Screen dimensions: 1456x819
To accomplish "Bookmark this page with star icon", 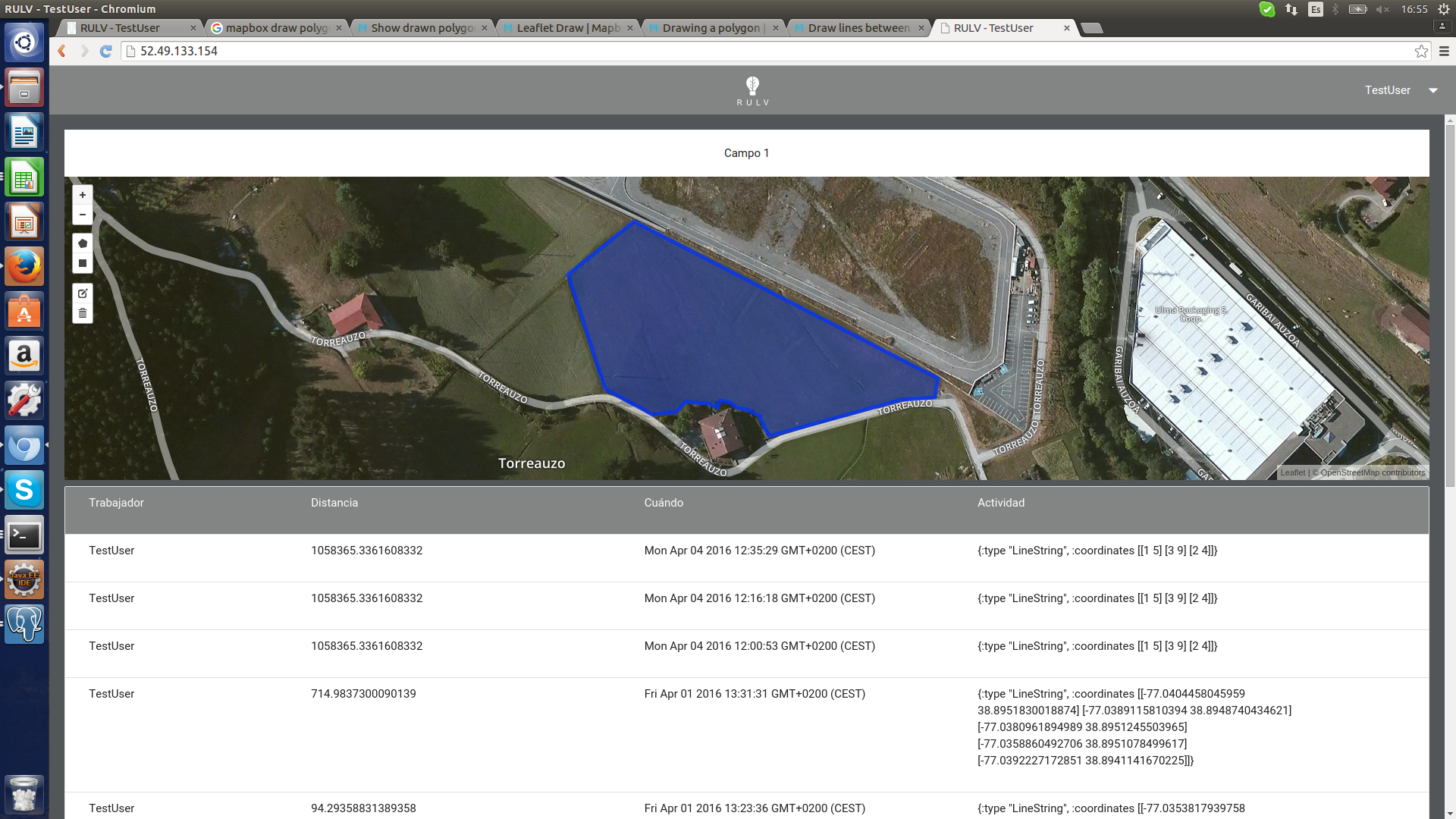I will click(x=1421, y=51).
